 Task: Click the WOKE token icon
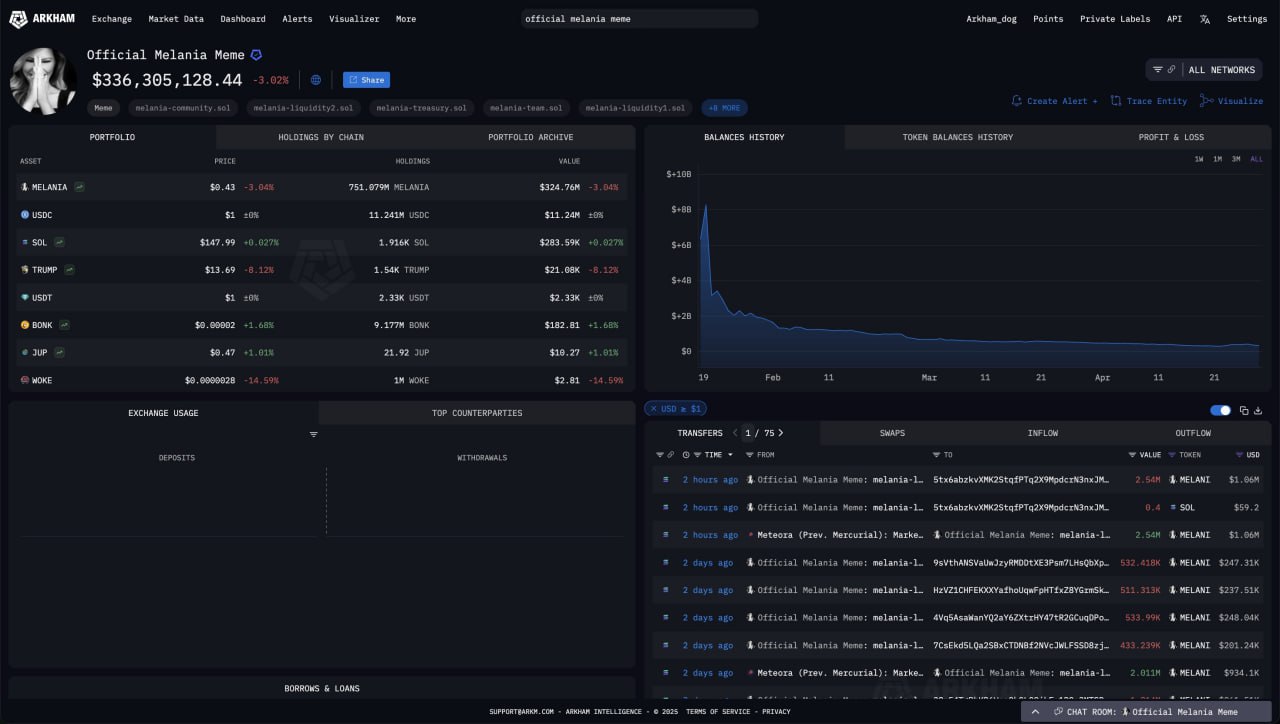[x=25, y=380]
